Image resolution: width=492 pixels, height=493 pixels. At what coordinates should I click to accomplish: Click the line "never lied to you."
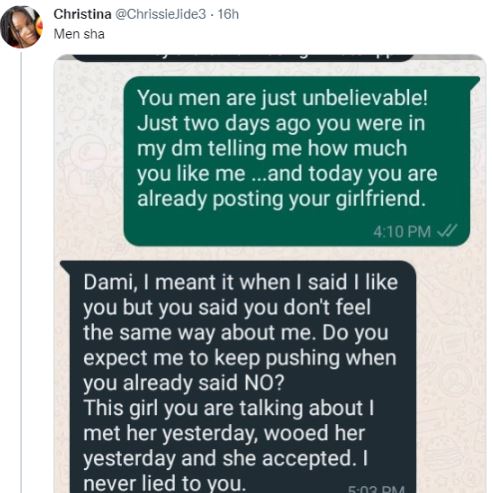[165, 483]
